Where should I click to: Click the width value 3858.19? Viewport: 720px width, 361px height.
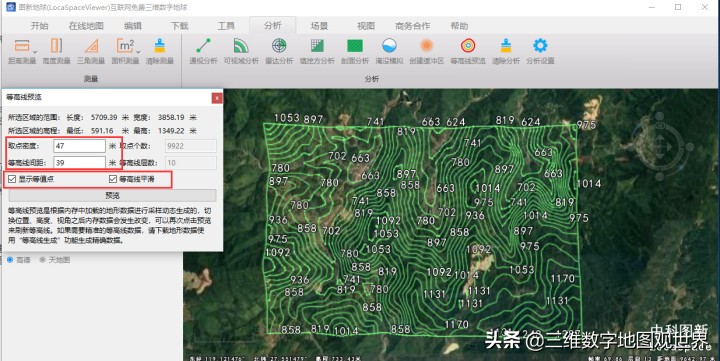coord(171,118)
